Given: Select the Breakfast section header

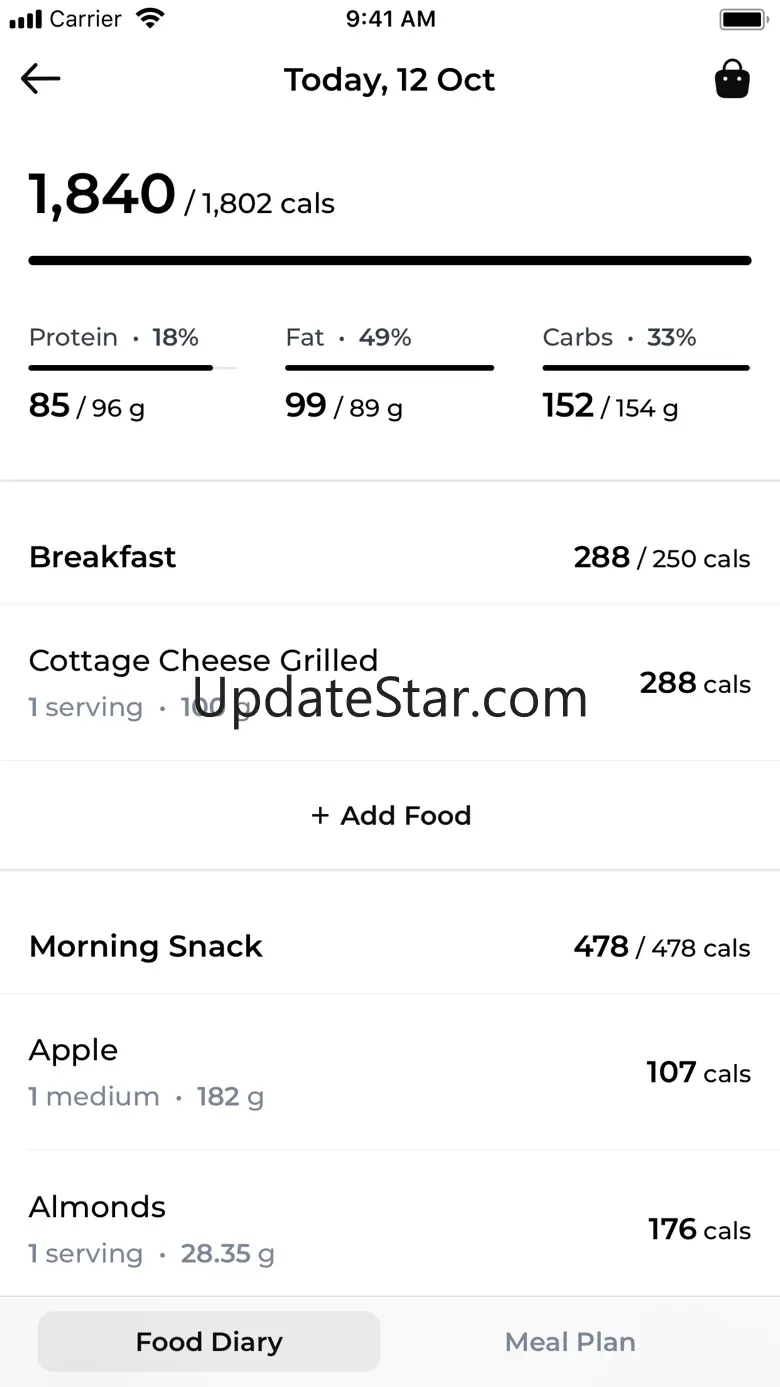Looking at the screenshot, I should point(102,557).
